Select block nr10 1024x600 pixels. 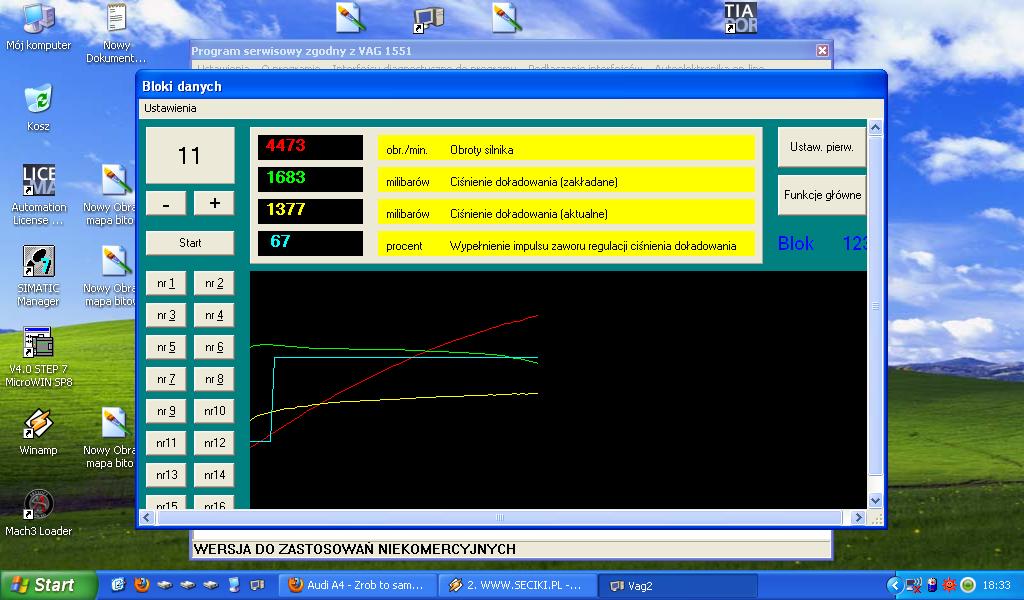pos(214,411)
